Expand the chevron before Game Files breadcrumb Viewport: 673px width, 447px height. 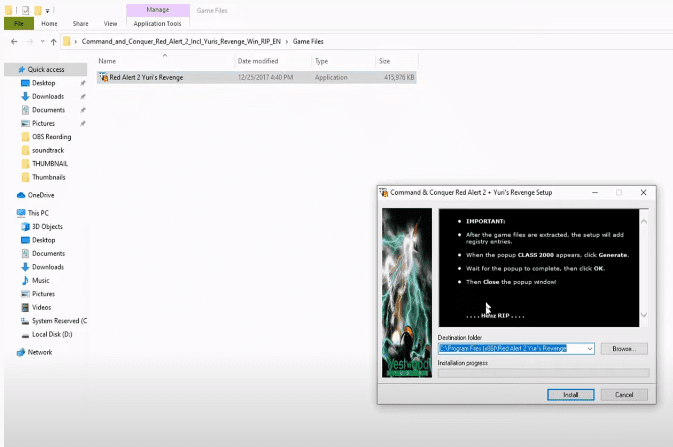coord(287,42)
